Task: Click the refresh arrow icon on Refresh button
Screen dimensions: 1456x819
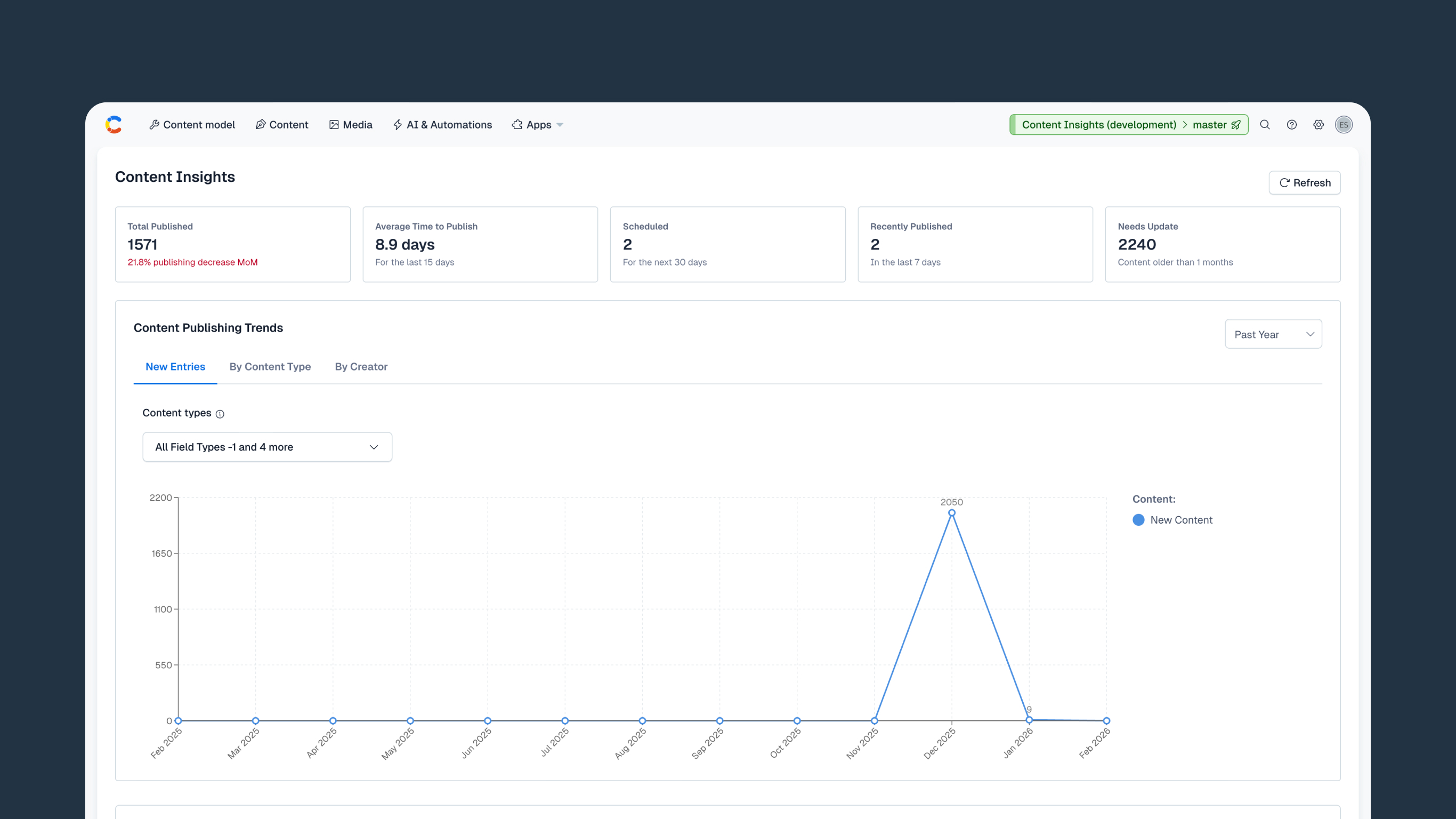Action: point(1285,182)
